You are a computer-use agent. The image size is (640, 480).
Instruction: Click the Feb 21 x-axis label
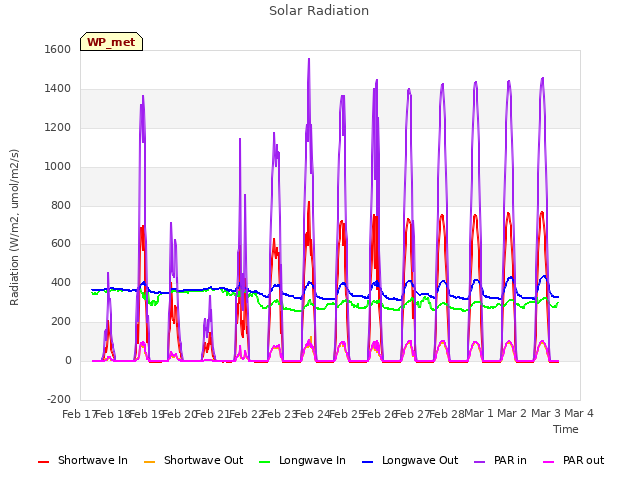pyautogui.click(x=212, y=414)
